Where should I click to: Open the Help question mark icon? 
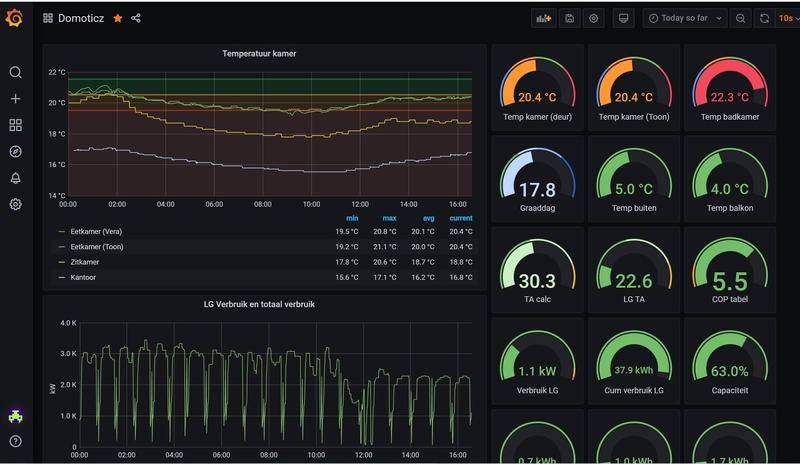[15, 441]
